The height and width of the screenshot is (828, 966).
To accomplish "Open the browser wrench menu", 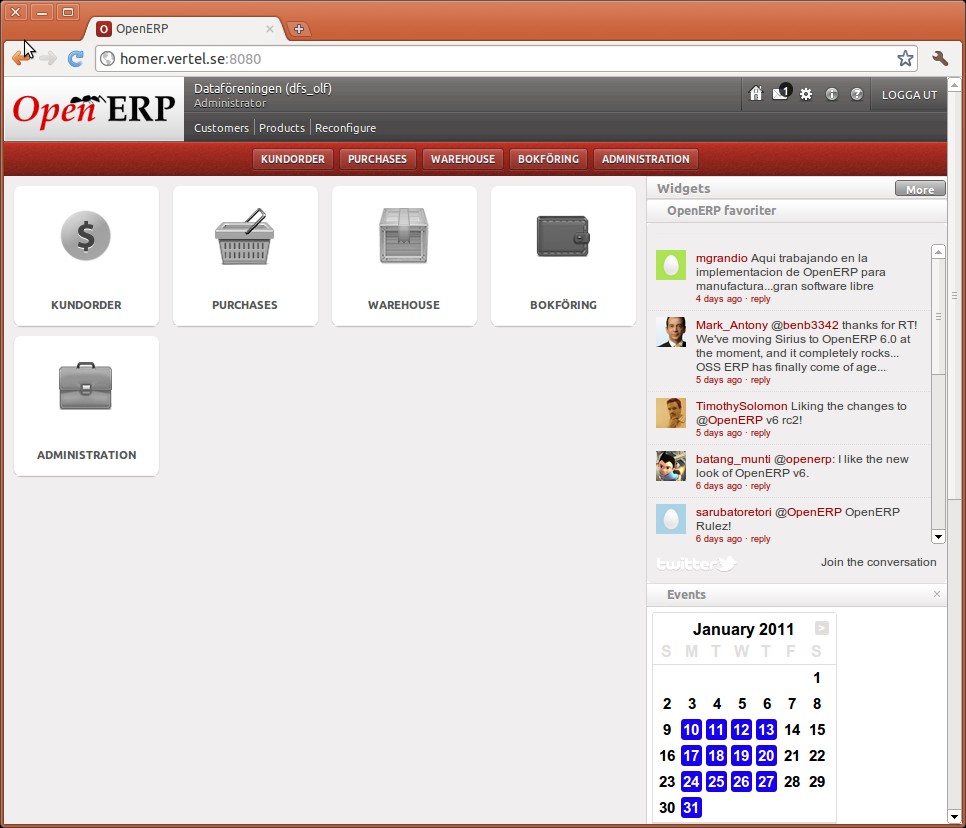I will click(940, 59).
